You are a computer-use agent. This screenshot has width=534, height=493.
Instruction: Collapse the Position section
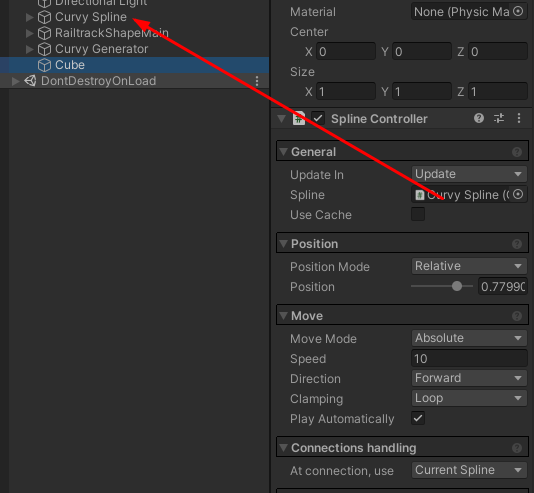283,244
